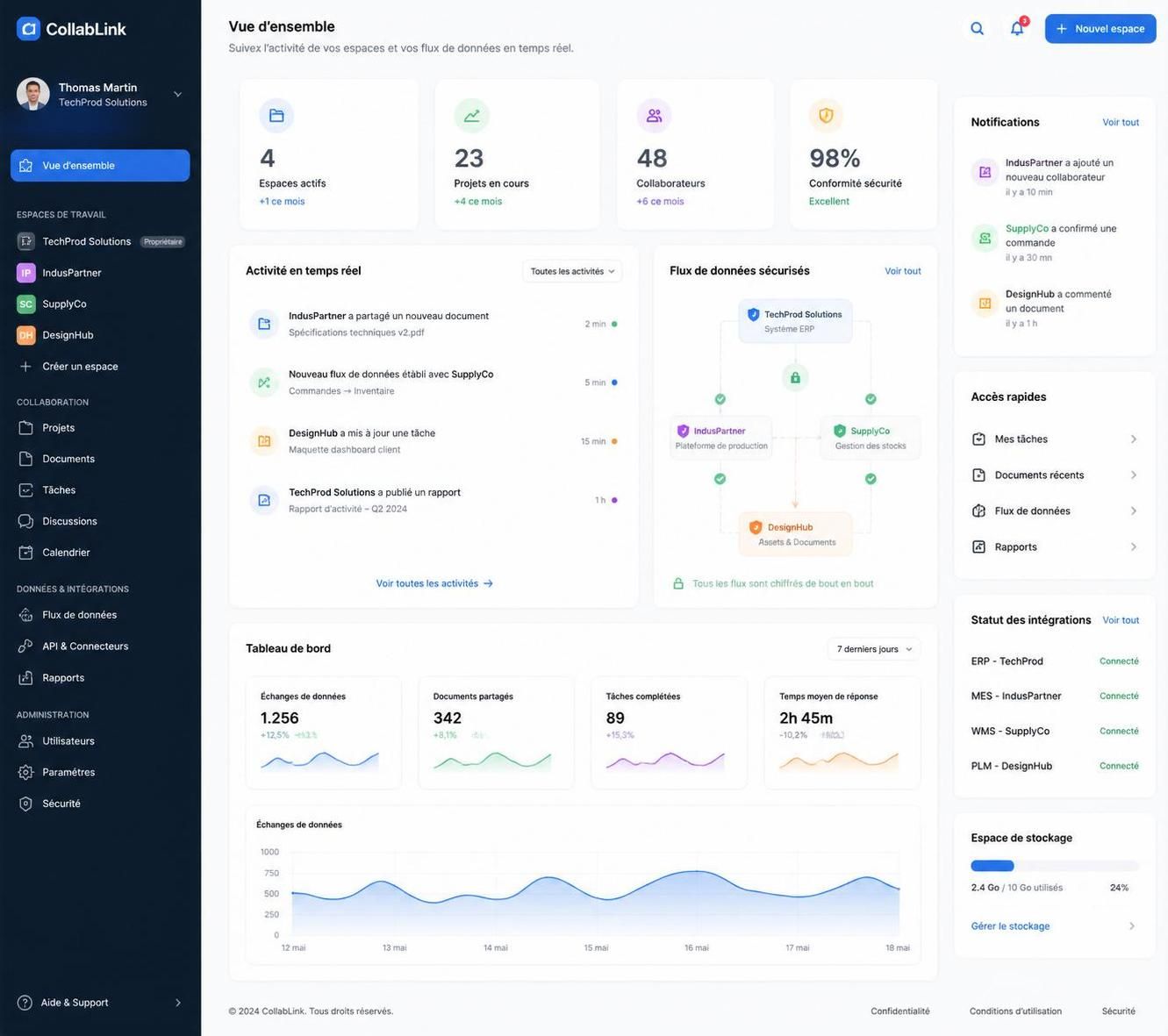Viewport: 1168px width, 1036px height.
Task: Open the TechProd Solutions ERP node in diagram
Action: point(795,321)
